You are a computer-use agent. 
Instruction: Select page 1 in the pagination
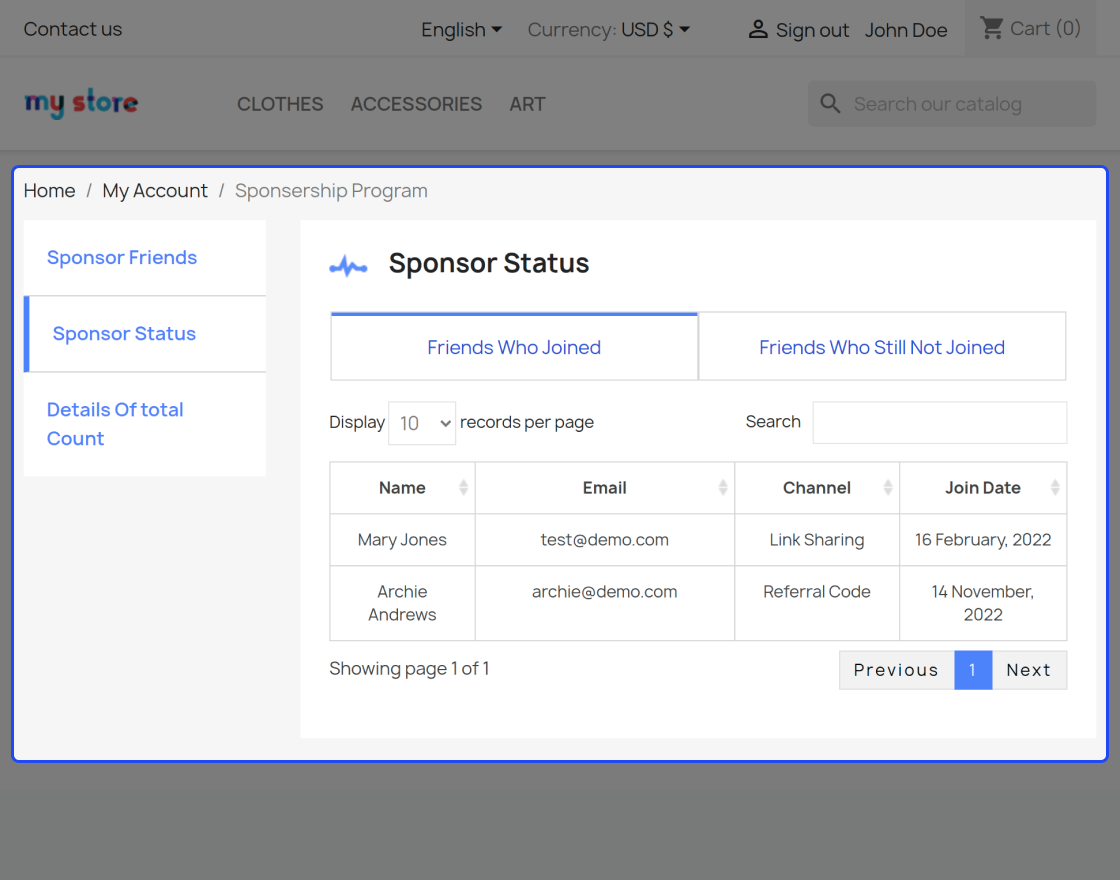(x=973, y=670)
